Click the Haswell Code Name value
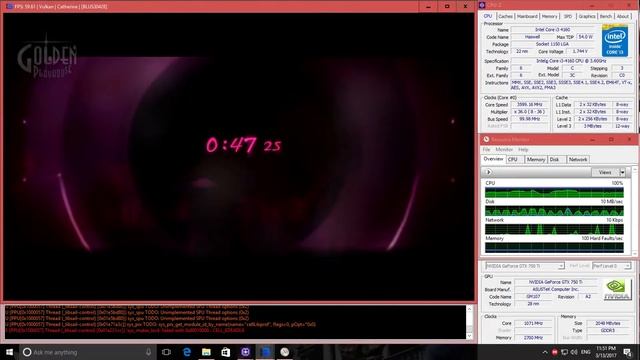The height and width of the screenshot is (360, 640). (x=532, y=37)
